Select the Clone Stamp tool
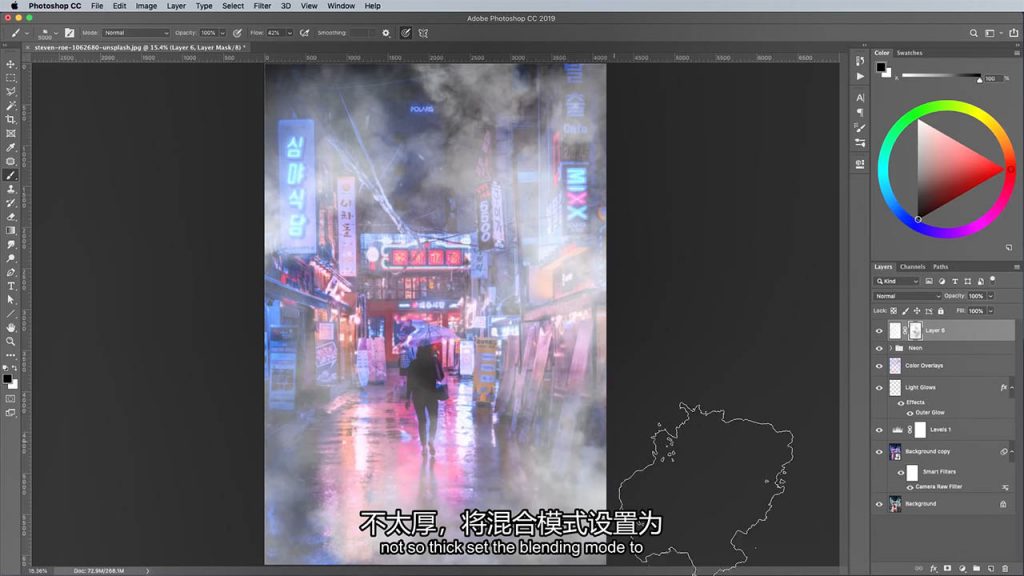Image resolution: width=1024 pixels, height=576 pixels. pyautogui.click(x=10, y=189)
